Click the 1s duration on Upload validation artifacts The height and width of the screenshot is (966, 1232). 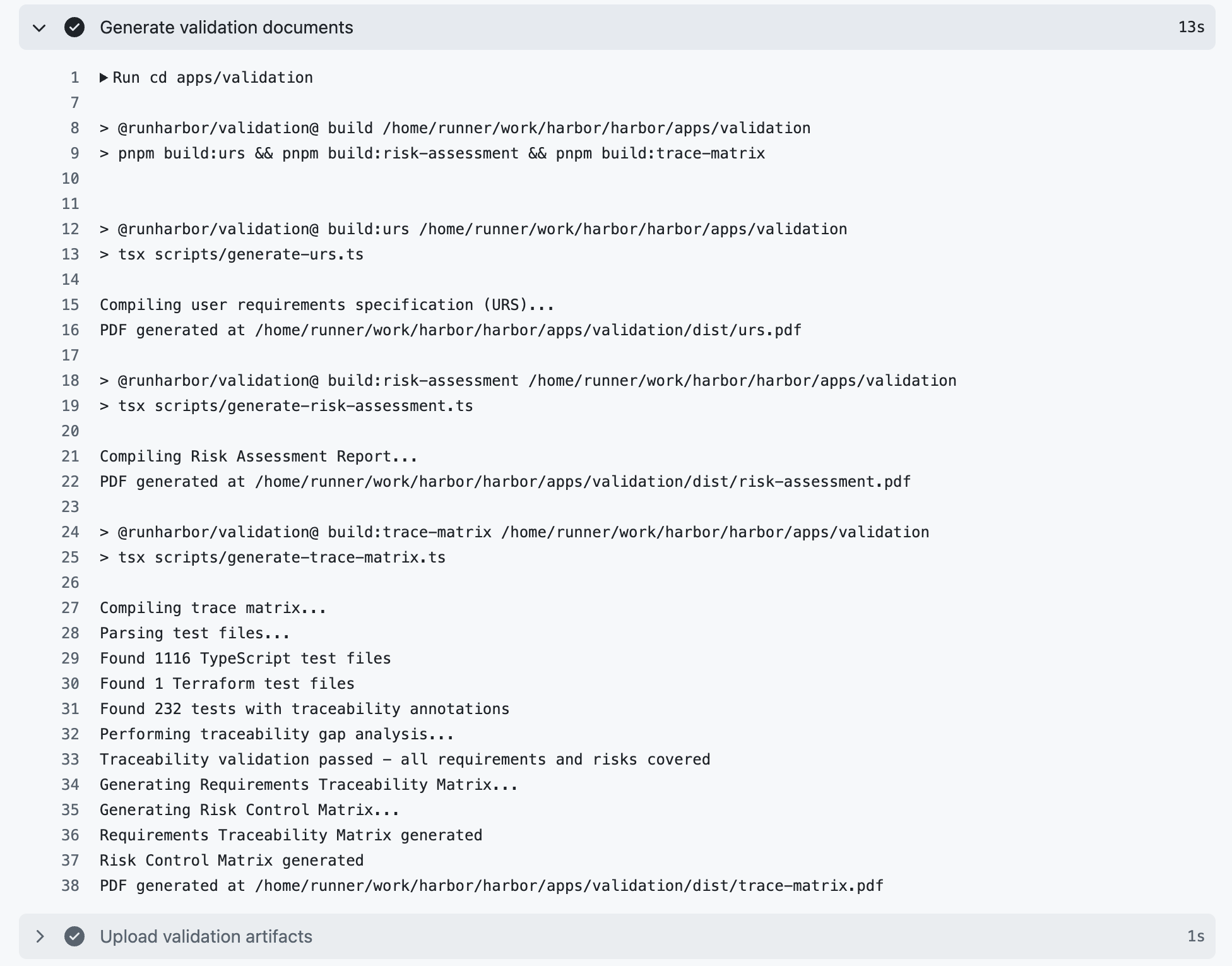click(1194, 937)
